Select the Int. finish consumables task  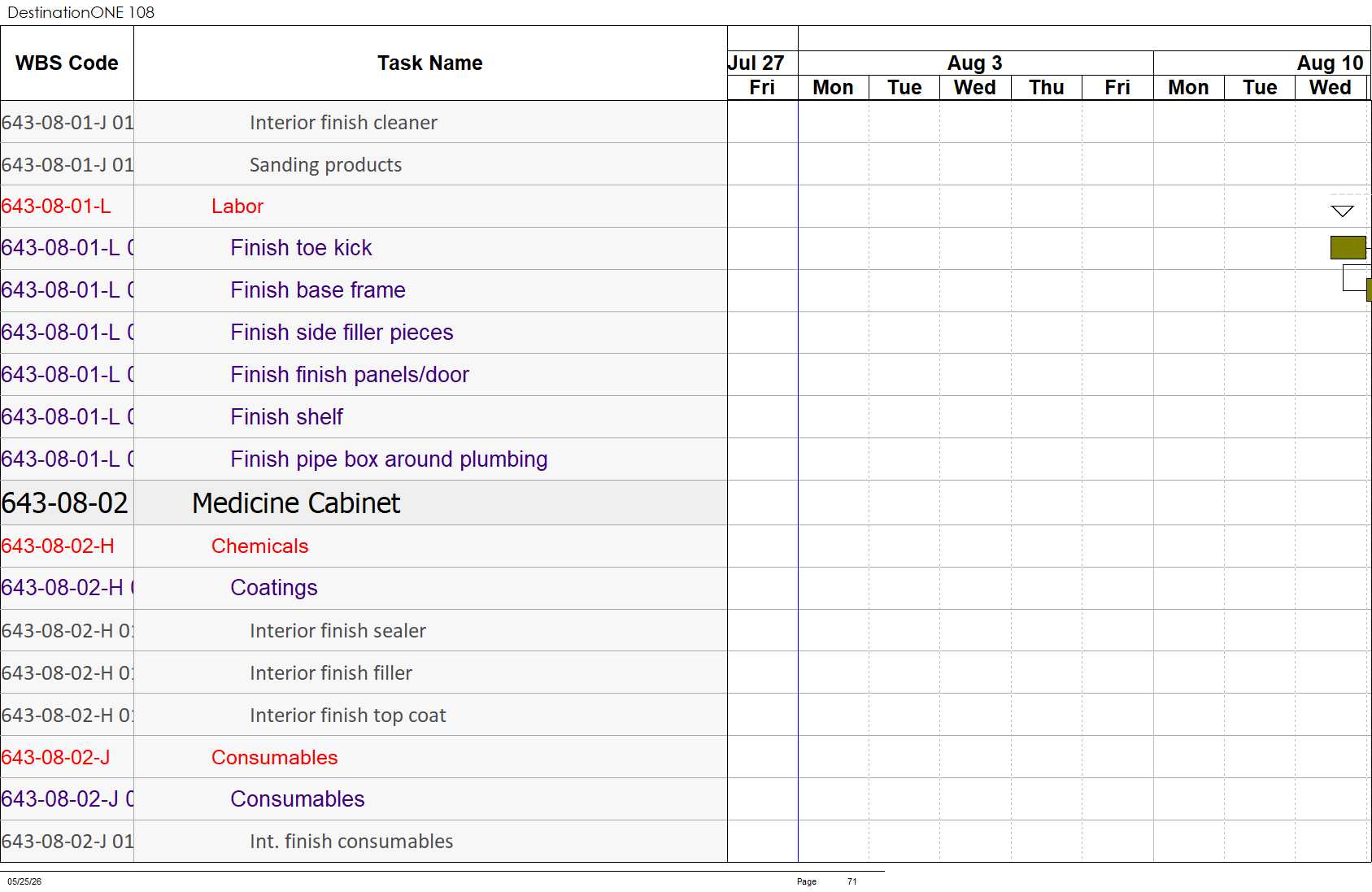(x=351, y=842)
